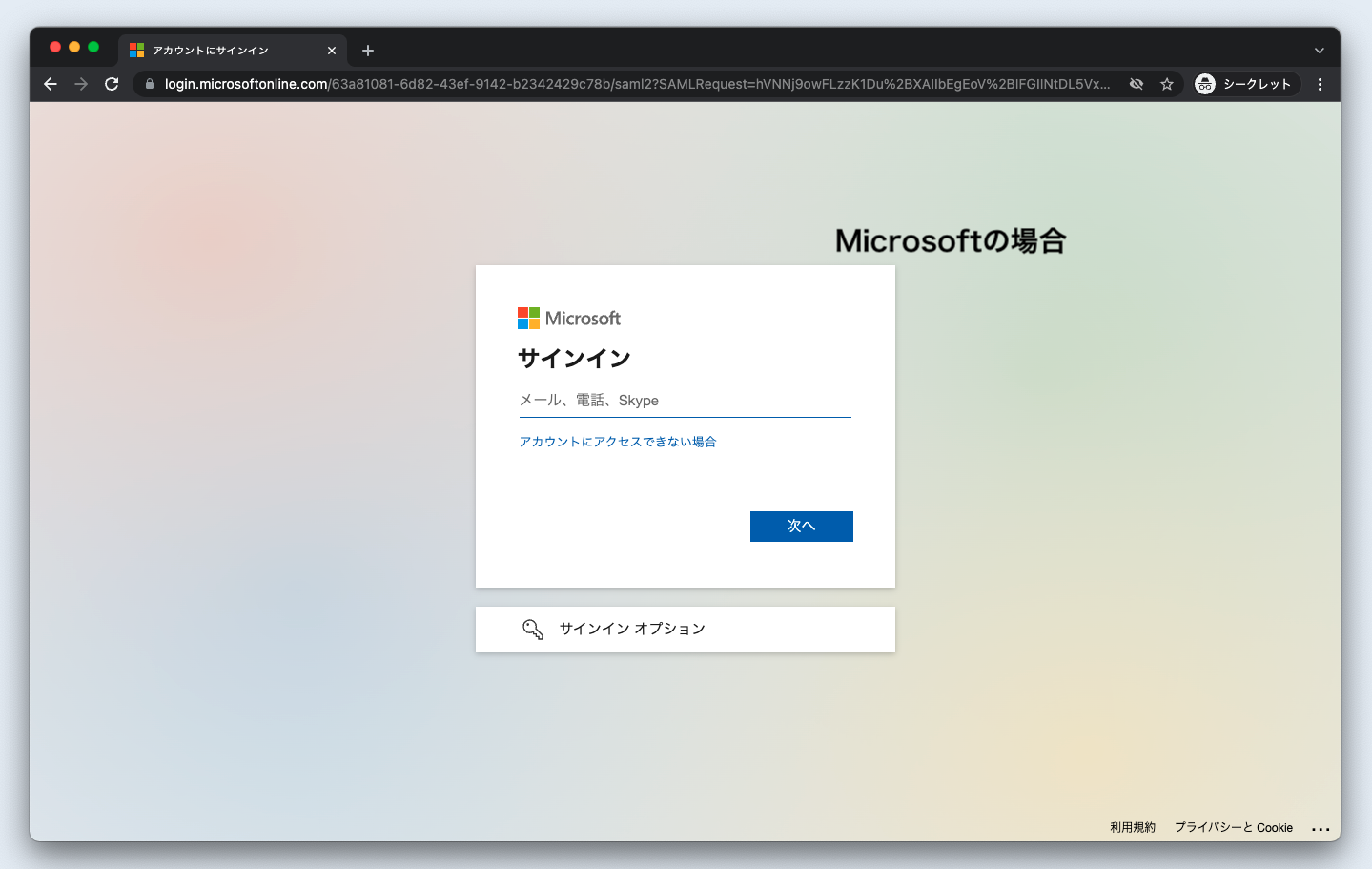This screenshot has width=1372, height=869.
Task: Click the Microsoft logo on the sign-in card
Action: point(568,318)
